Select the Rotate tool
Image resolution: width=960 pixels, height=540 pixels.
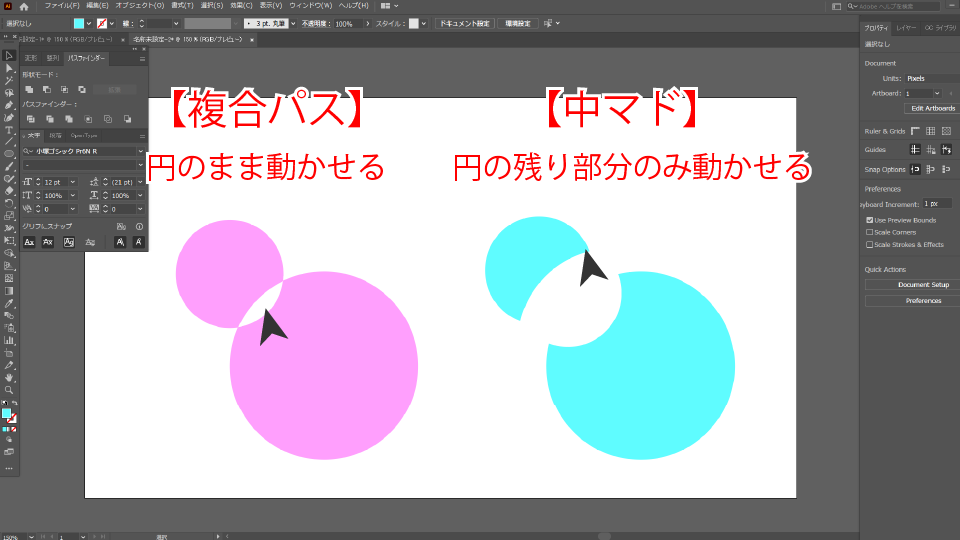point(9,203)
